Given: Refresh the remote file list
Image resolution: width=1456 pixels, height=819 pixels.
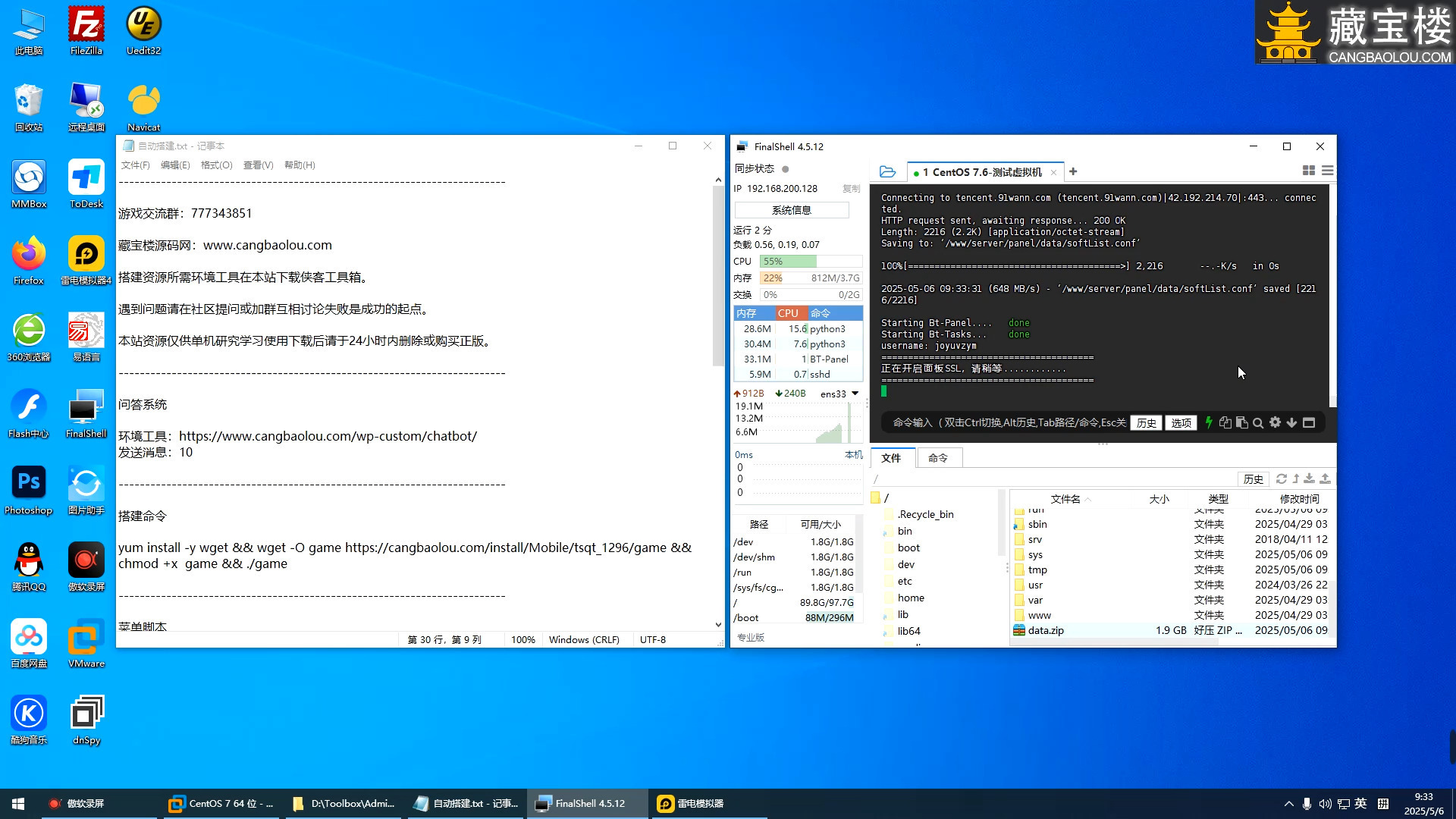Looking at the screenshot, I should pos(1282,479).
